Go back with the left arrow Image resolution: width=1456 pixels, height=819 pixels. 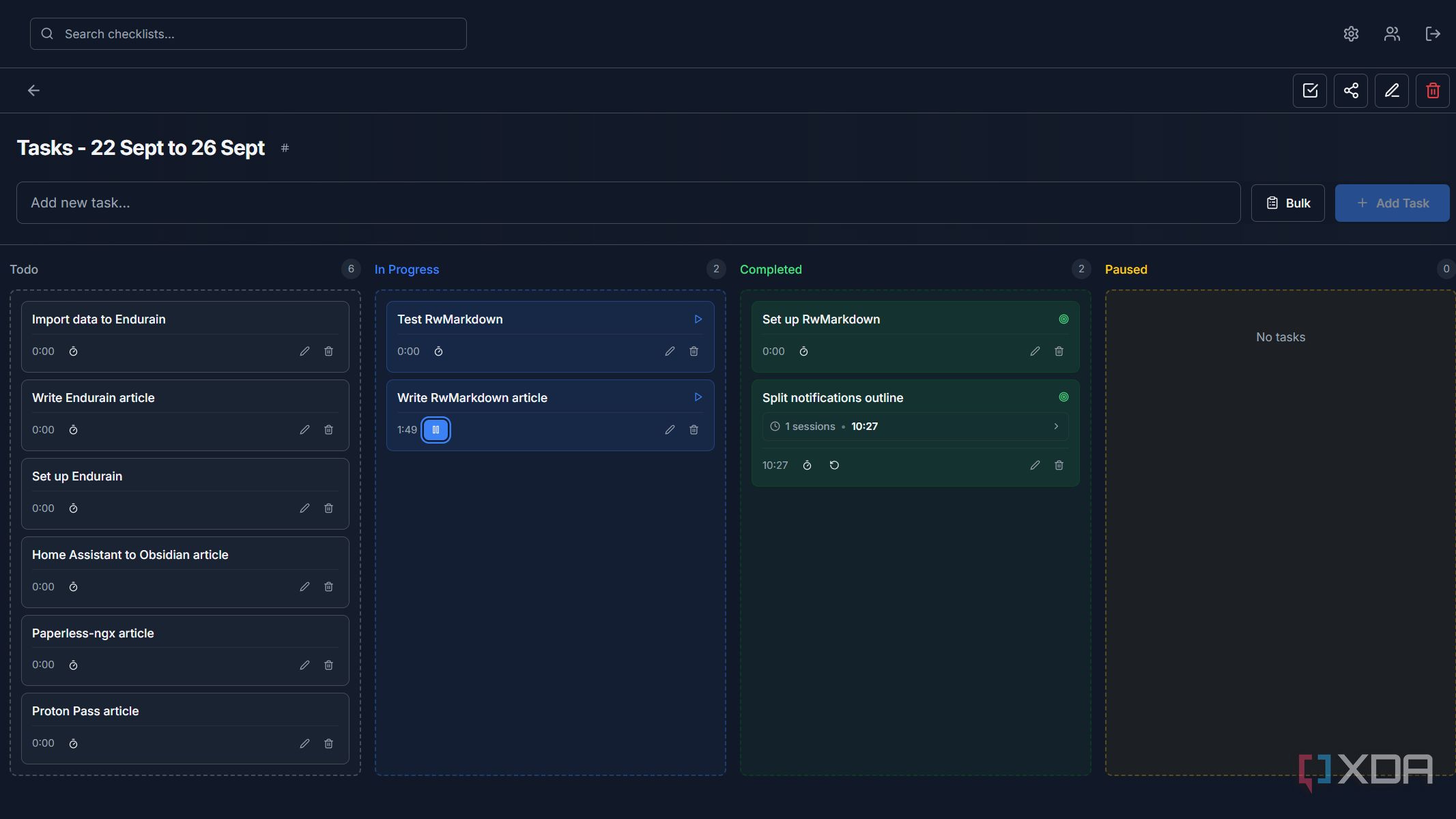coord(33,90)
